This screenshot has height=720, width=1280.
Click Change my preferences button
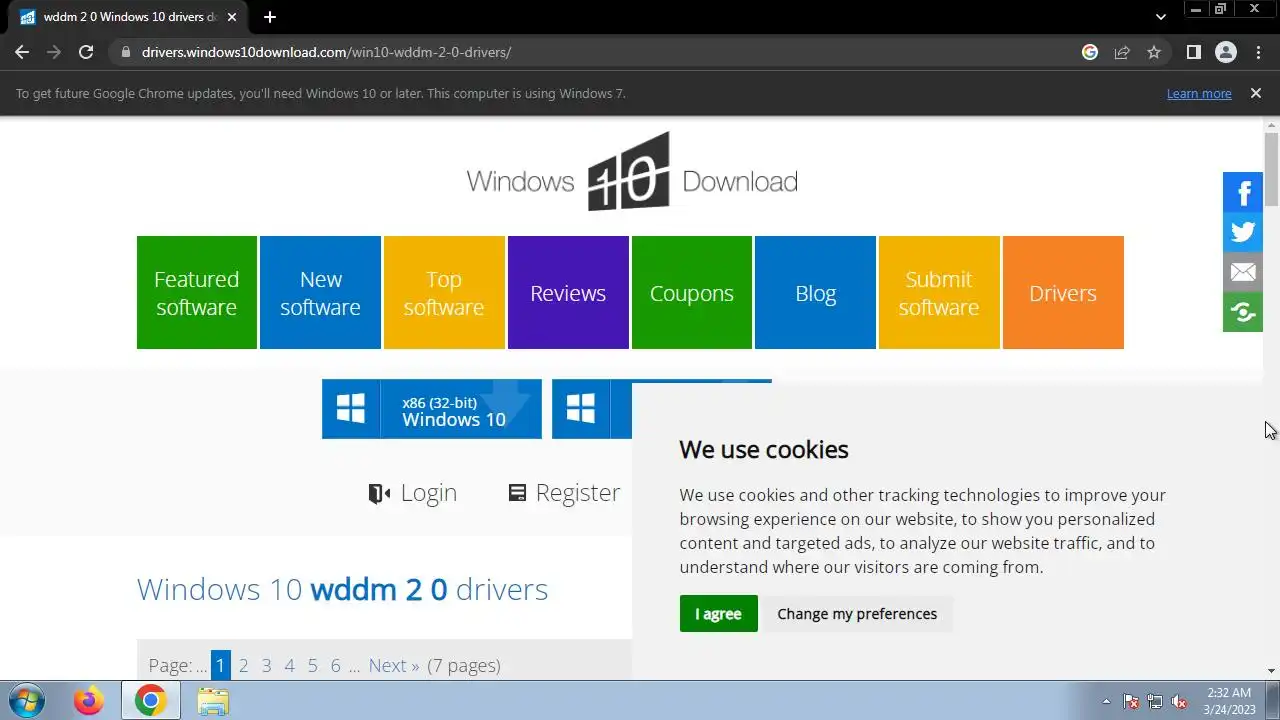click(x=857, y=614)
